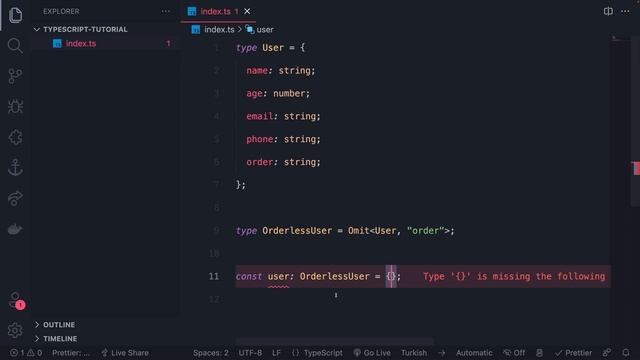Open the Accounts menu with badge
Screen dimensions: 640x360
[16, 300]
